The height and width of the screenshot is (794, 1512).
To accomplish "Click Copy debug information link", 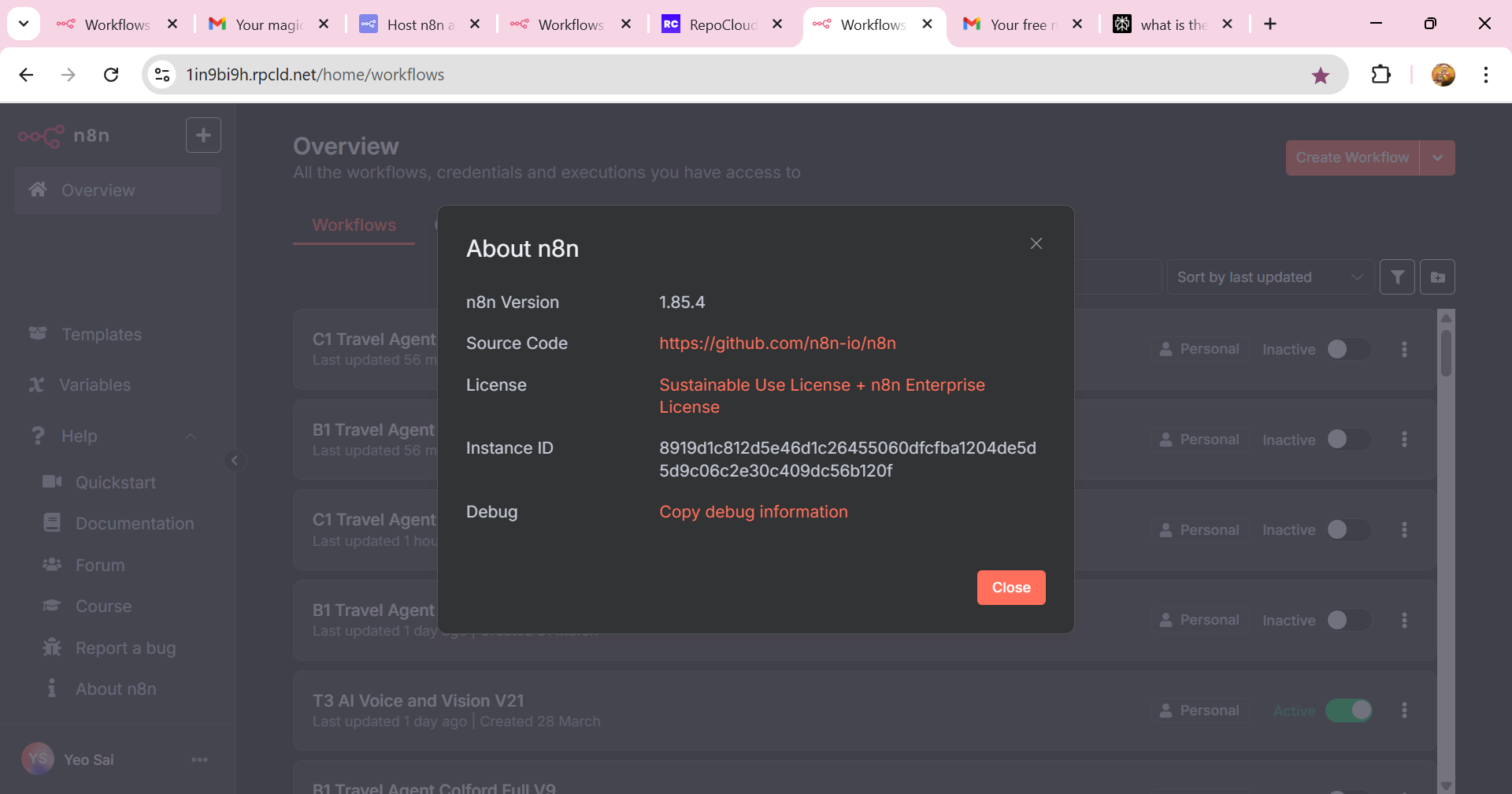I will 753,512.
